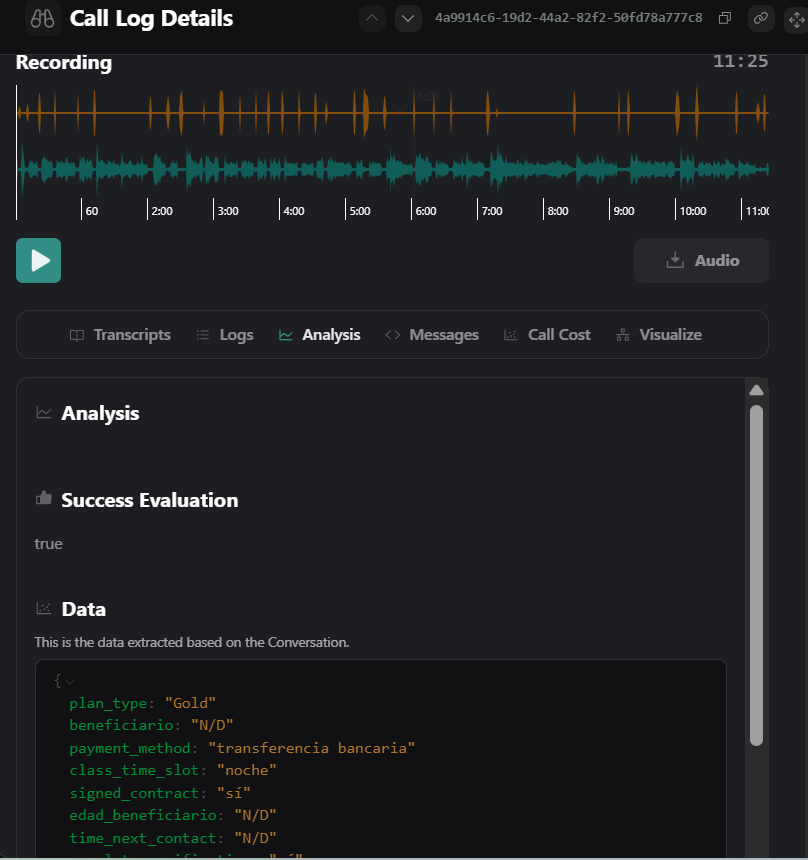Viewport: 808px width, 860px height.
Task: Click the move/drag panel icon
Action: coord(795,18)
